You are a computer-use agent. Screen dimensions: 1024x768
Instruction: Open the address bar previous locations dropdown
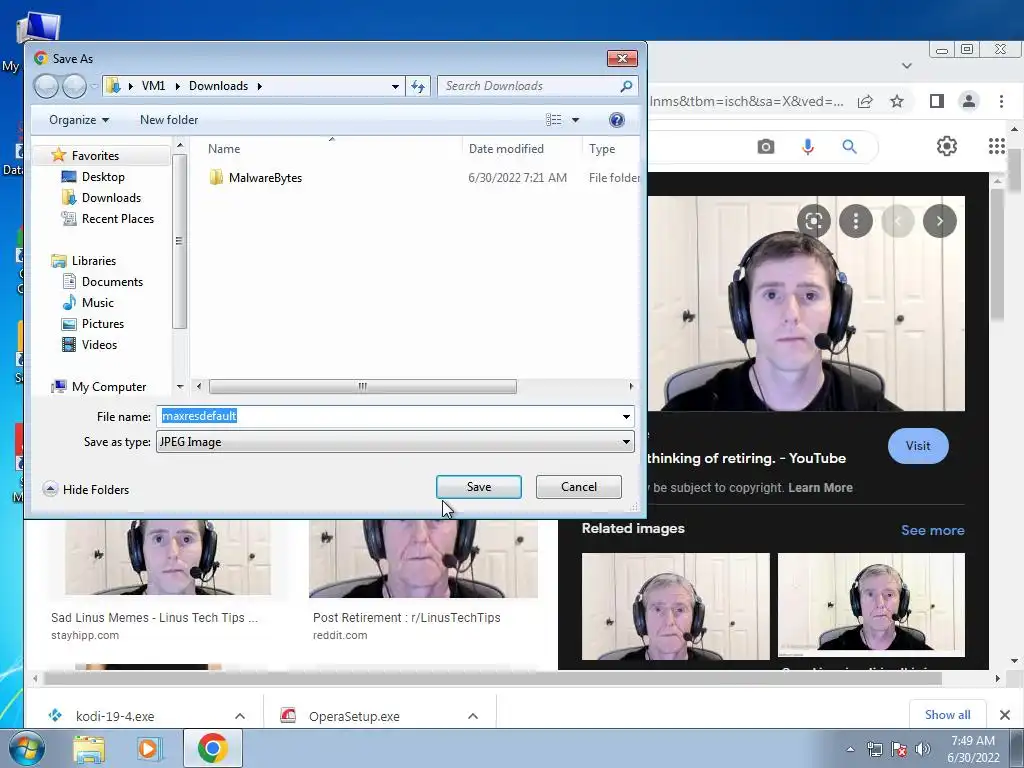395,86
